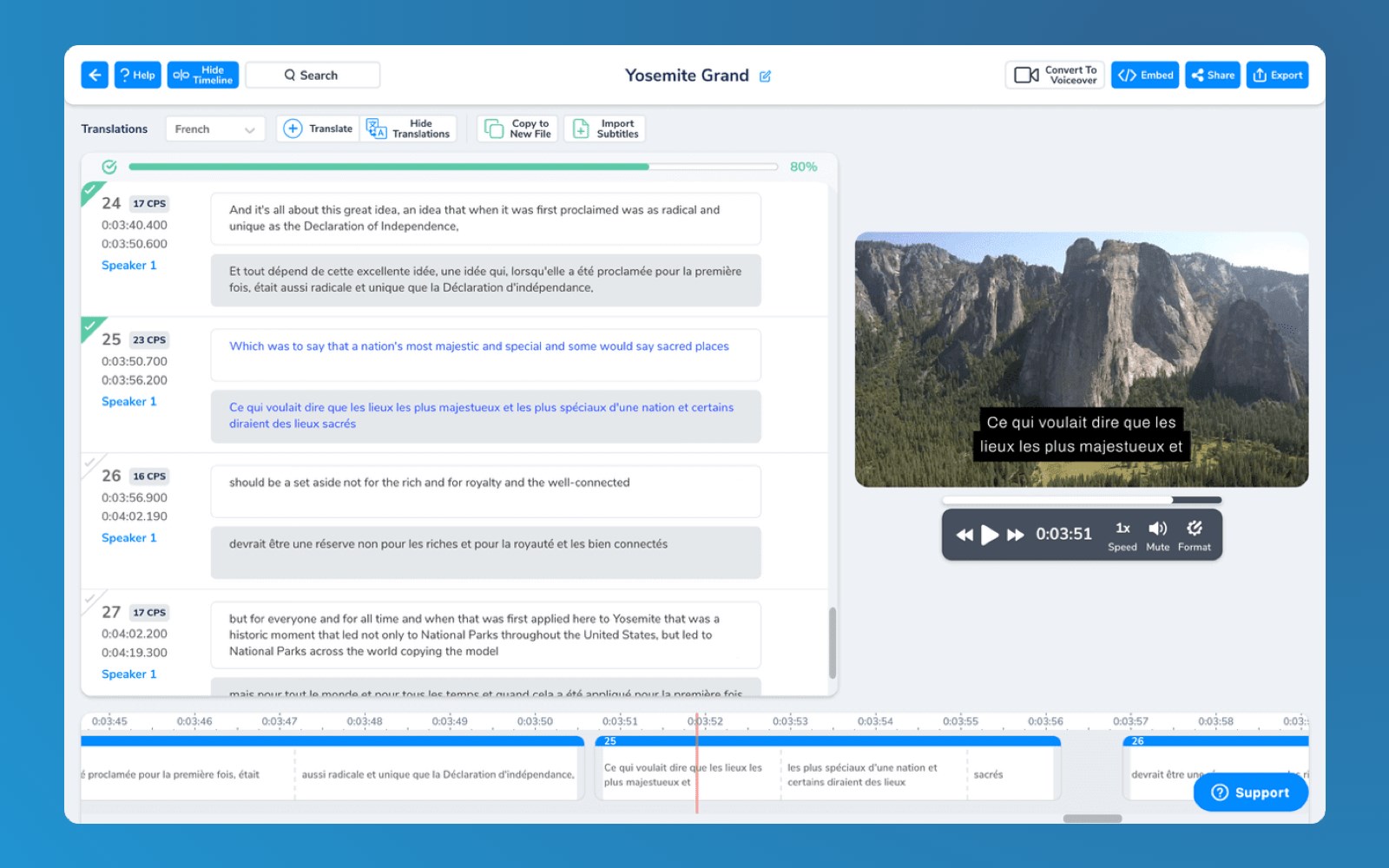
Task: Click the subtitle list vertical scrollbar
Action: click(833, 642)
